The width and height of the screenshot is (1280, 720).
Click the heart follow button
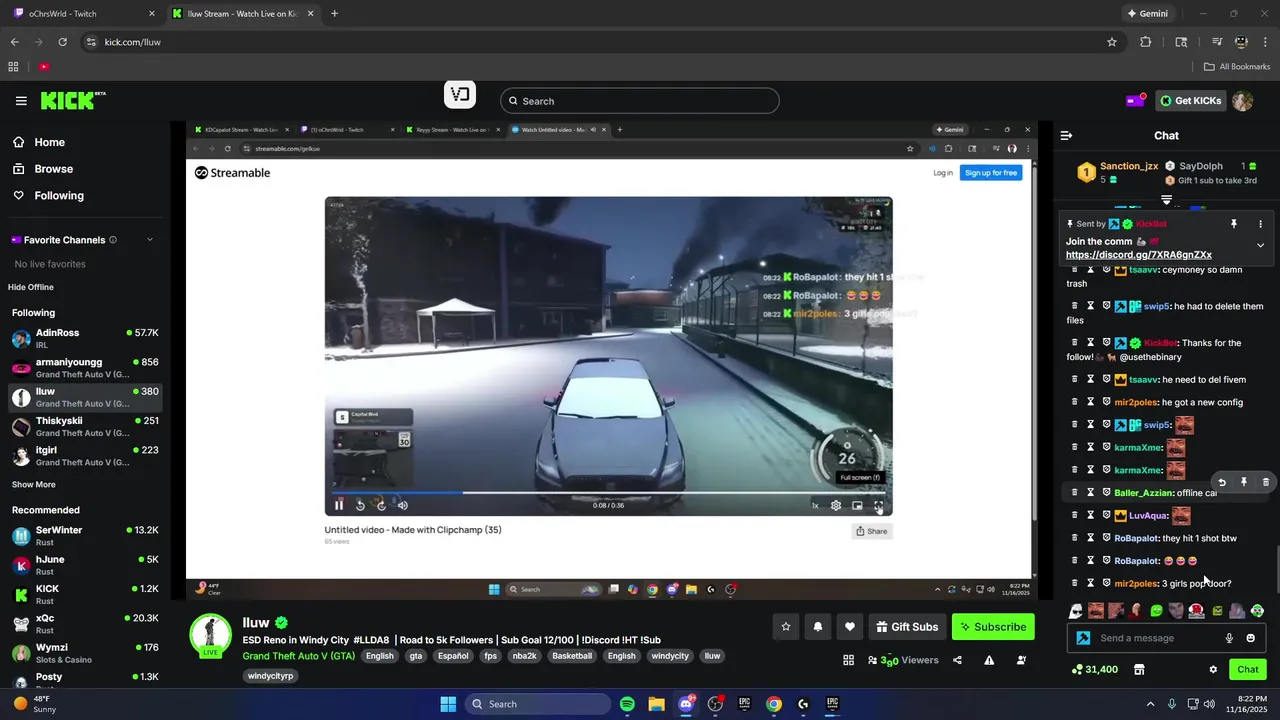(x=850, y=627)
